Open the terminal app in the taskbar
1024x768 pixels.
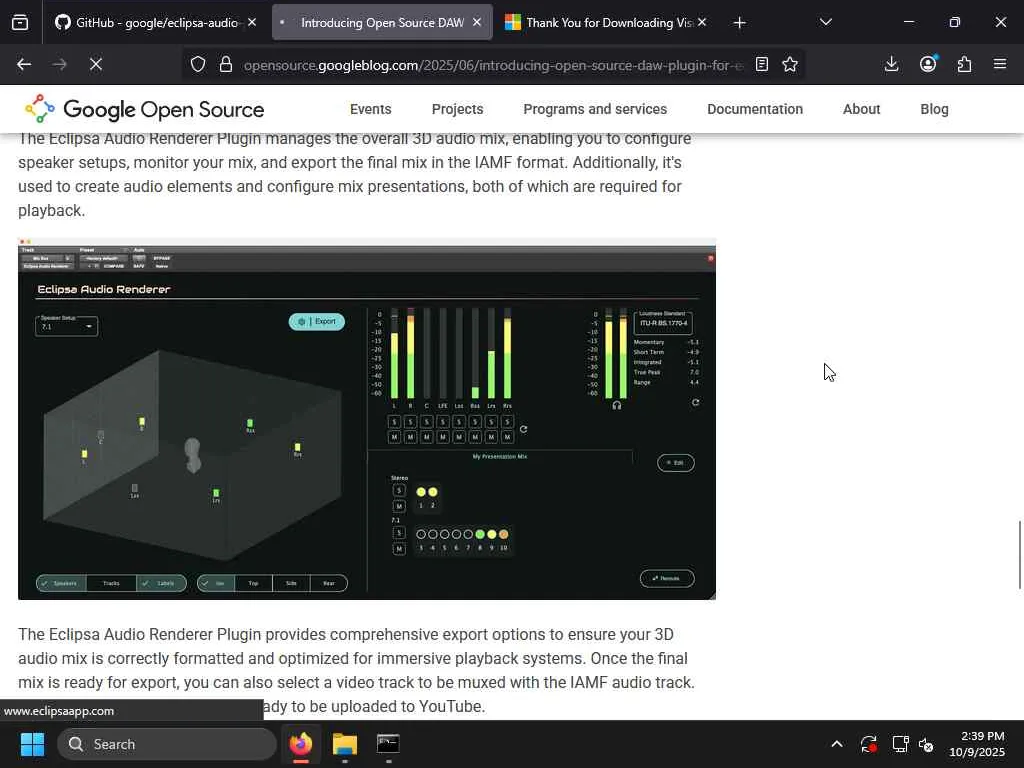click(389, 744)
